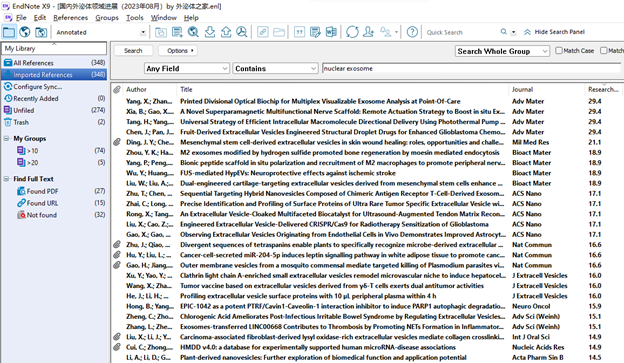The image size is (624, 363).
Task: Click the Import download-arrow icon
Action: click(210, 32)
